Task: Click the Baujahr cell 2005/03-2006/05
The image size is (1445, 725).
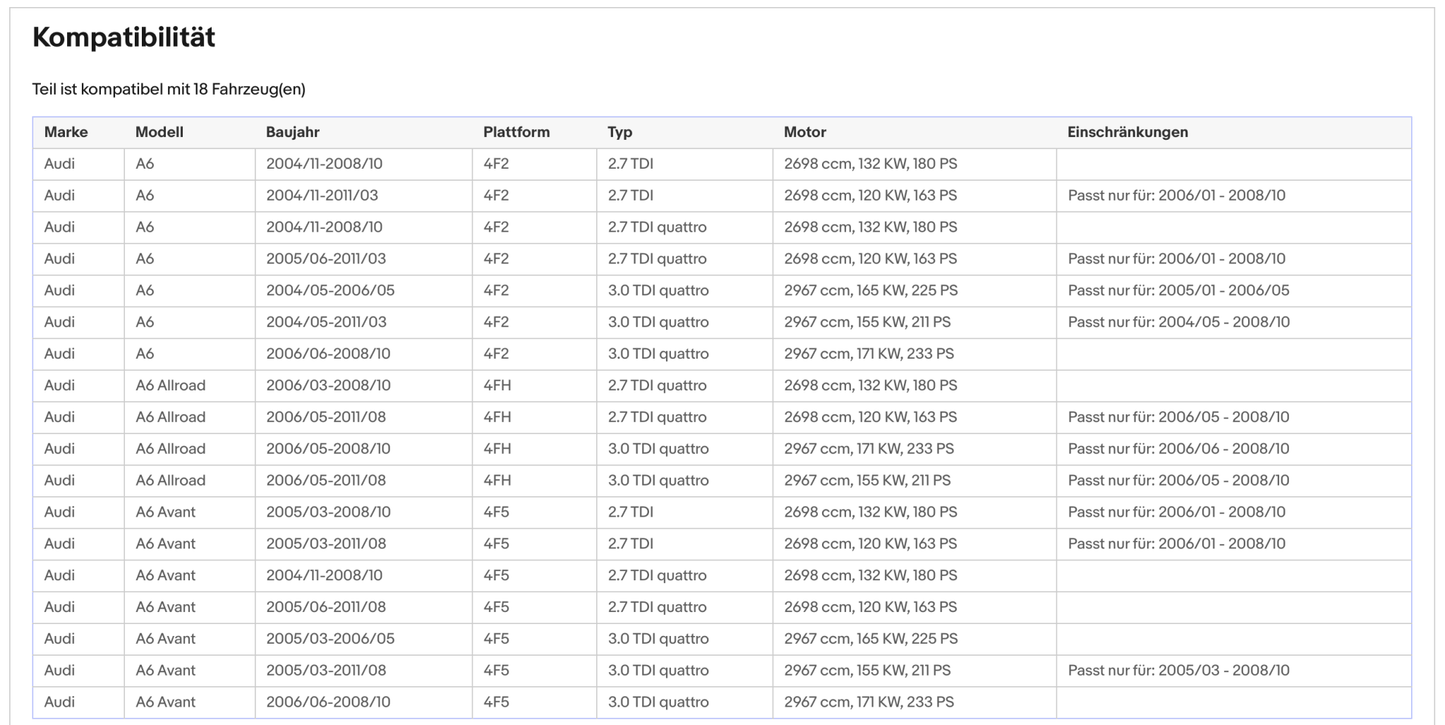Action: click(x=330, y=639)
